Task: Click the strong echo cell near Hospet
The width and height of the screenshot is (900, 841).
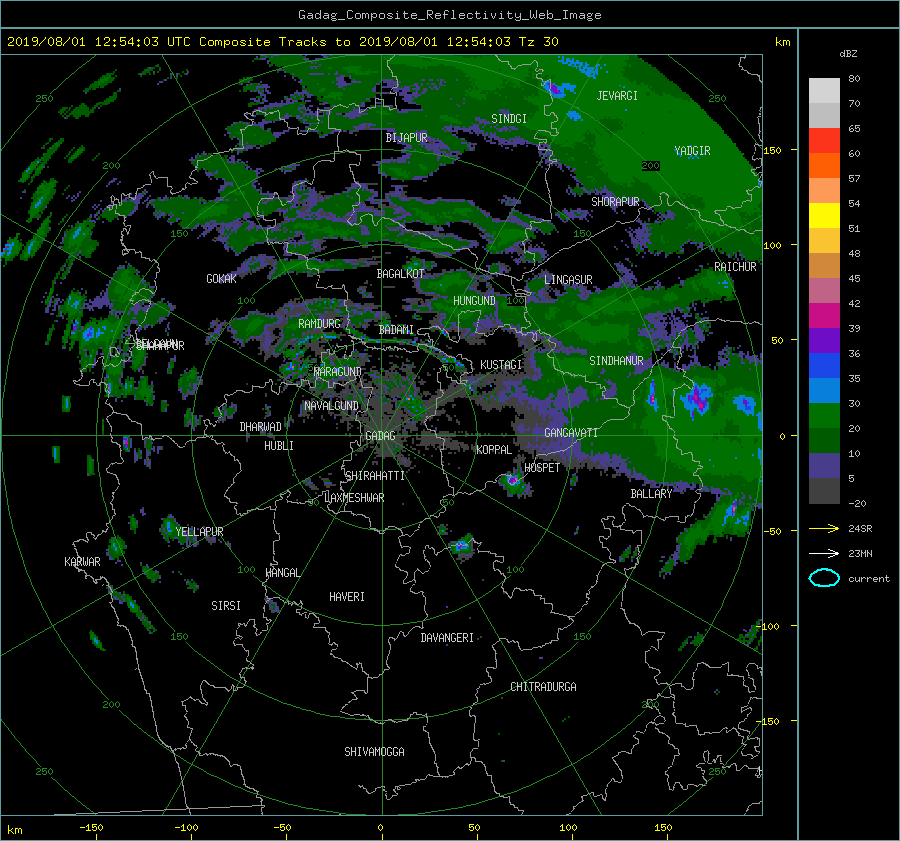Action: point(513,480)
